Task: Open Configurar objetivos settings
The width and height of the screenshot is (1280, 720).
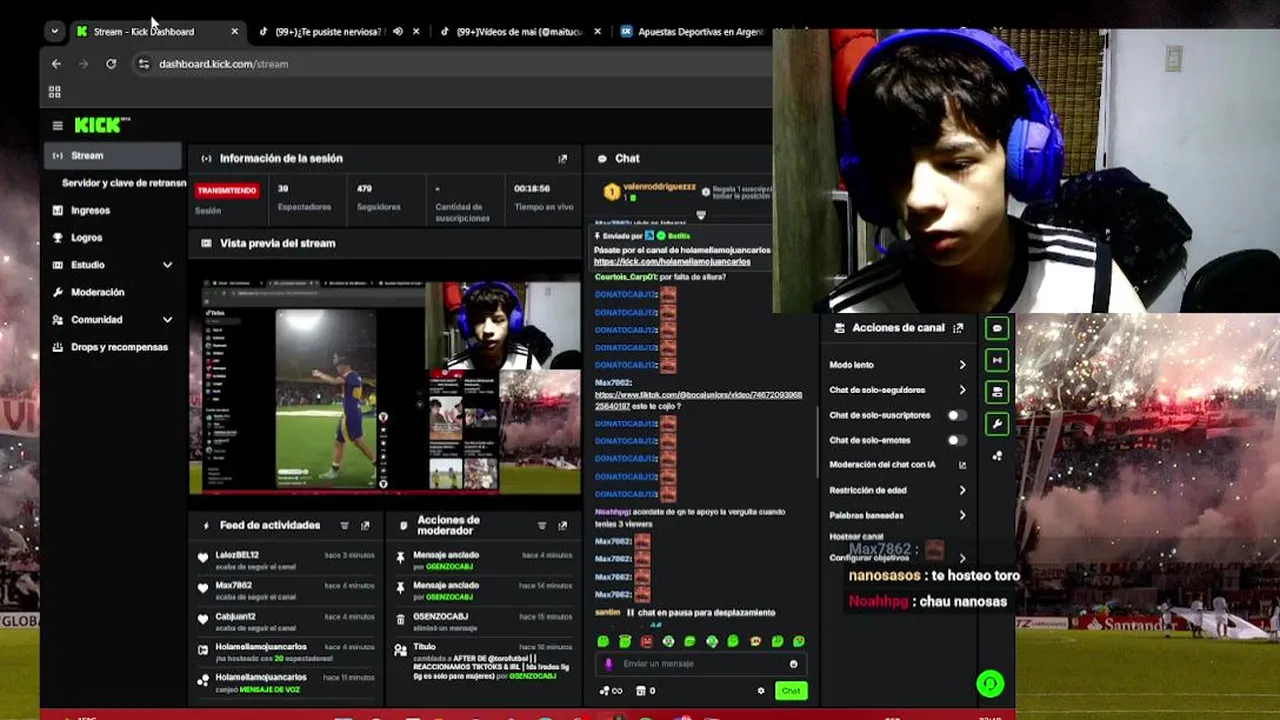Action: click(898, 558)
